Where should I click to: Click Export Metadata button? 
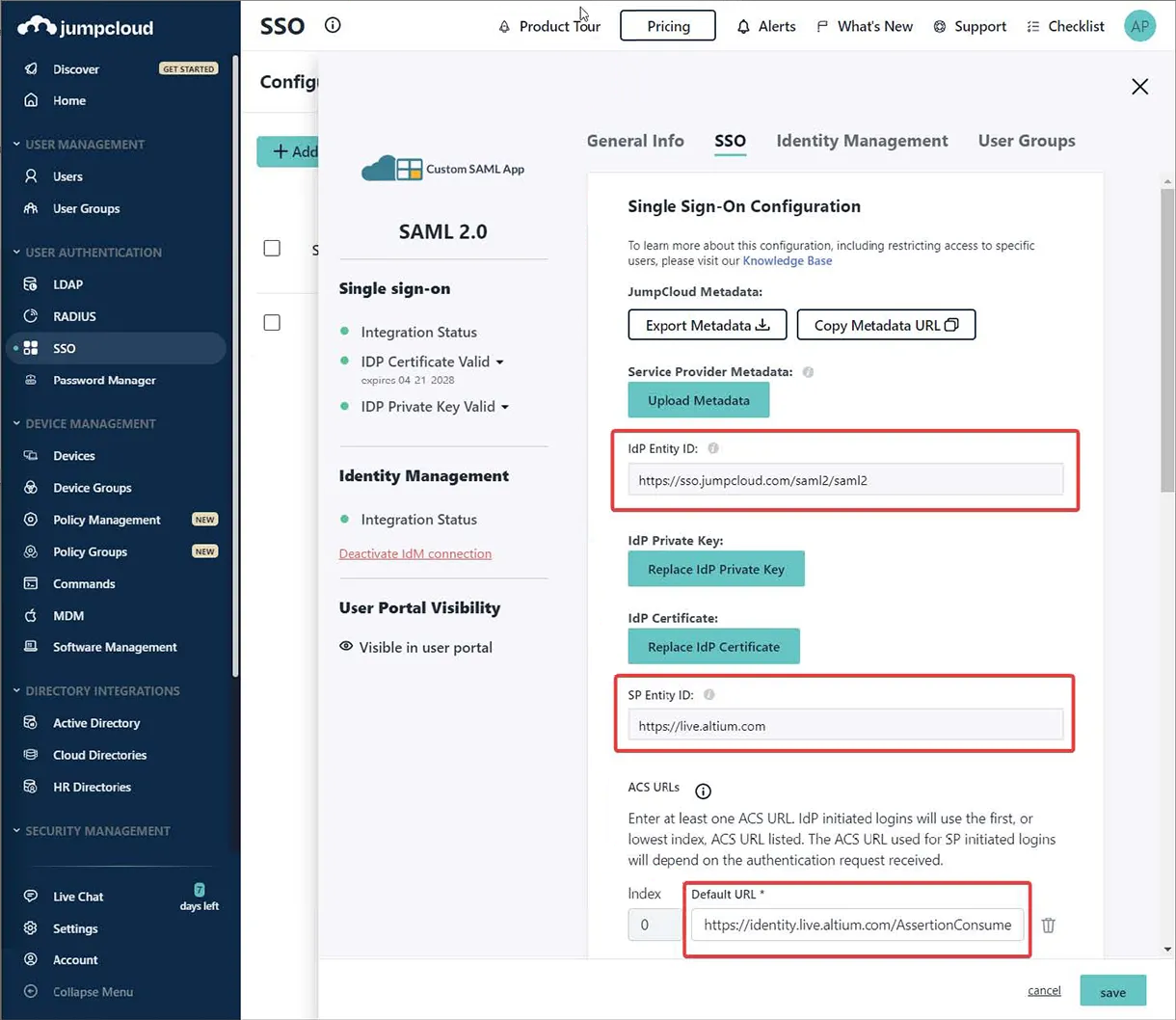[x=708, y=325]
